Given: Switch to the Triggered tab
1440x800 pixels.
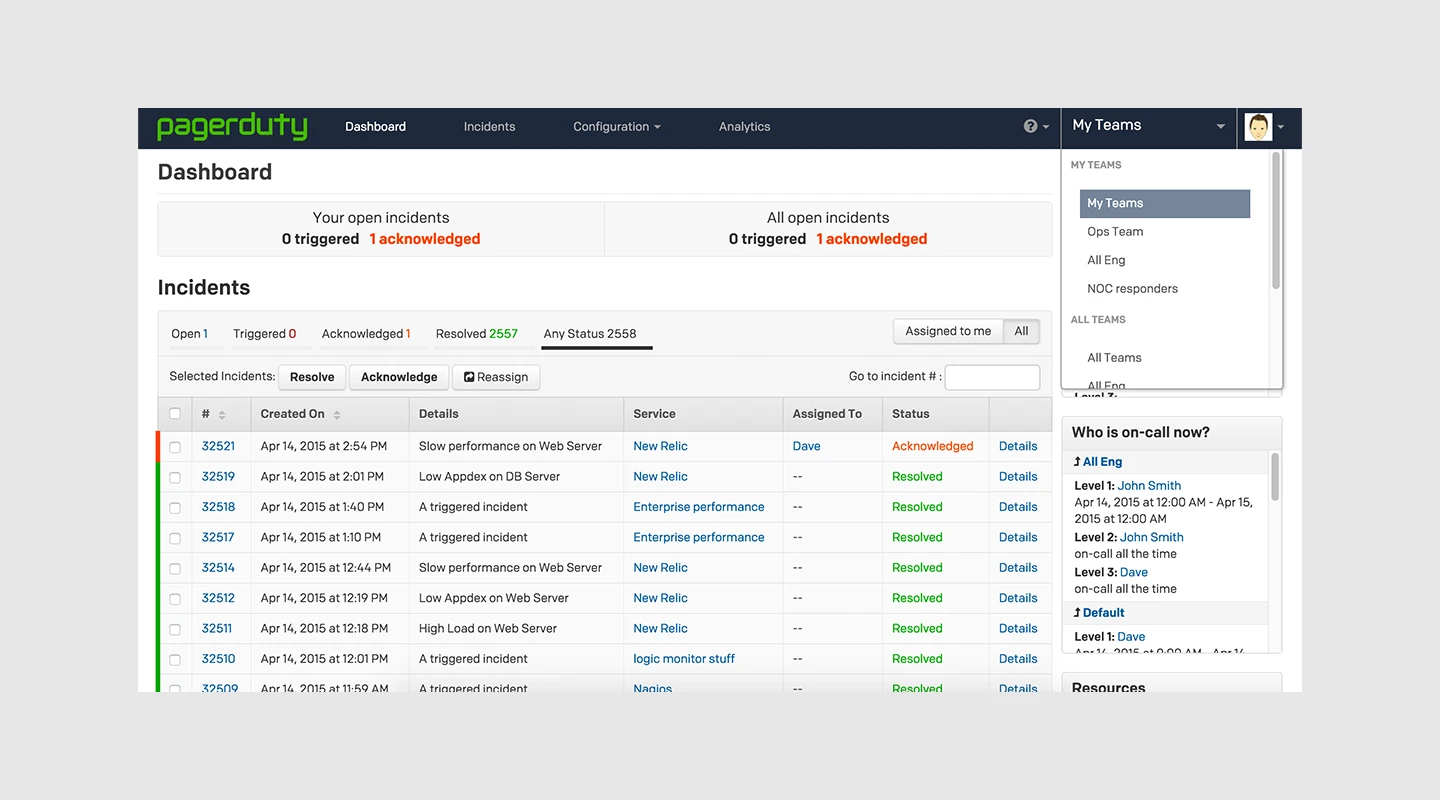Looking at the screenshot, I should click(264, 334).
